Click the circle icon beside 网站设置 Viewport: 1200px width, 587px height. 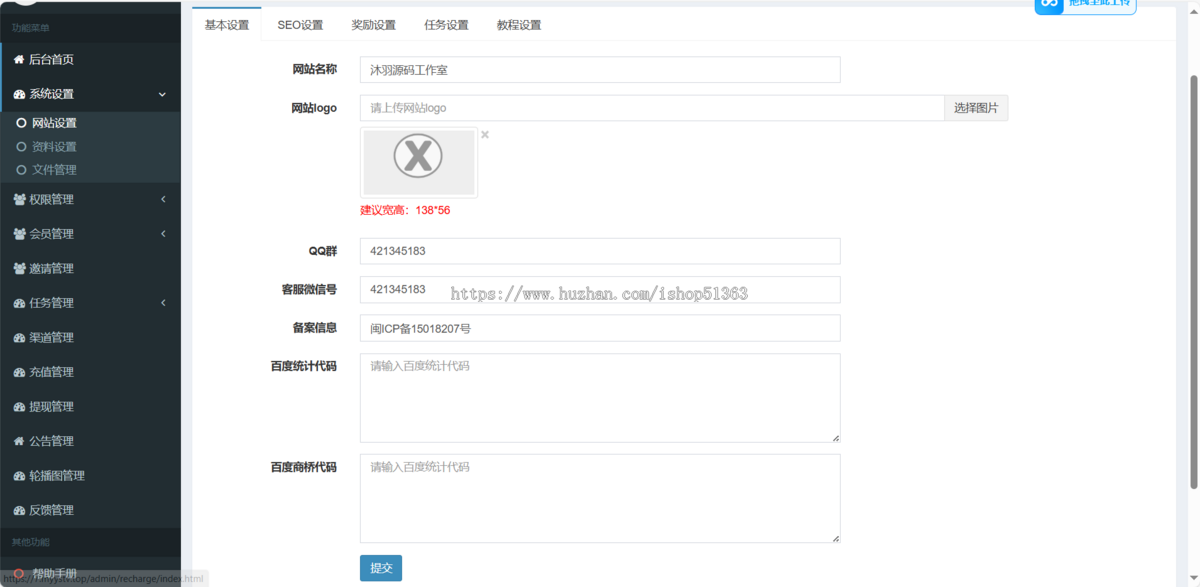21,123
